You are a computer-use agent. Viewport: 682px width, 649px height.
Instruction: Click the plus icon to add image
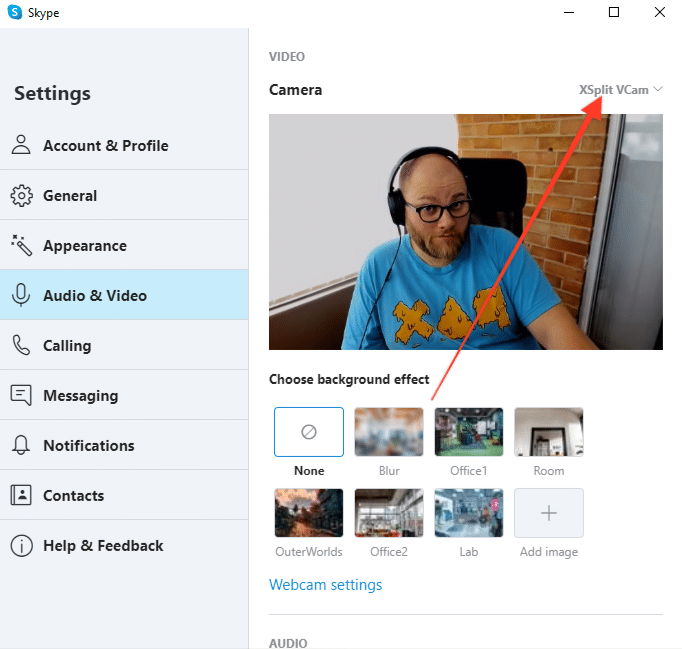(548, 513)
